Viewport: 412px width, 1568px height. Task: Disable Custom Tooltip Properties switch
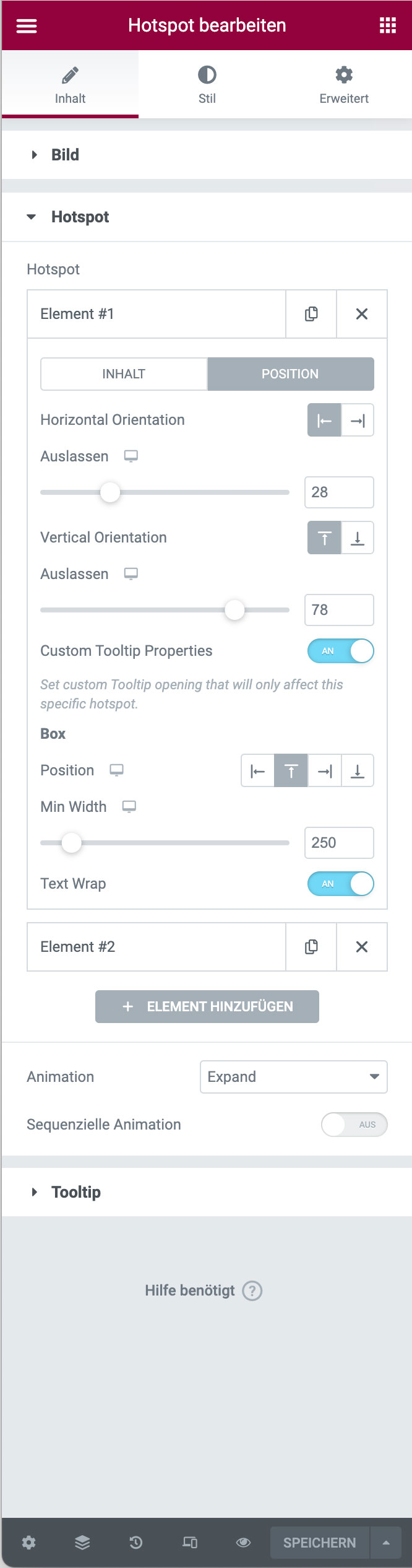click(341, 651)
